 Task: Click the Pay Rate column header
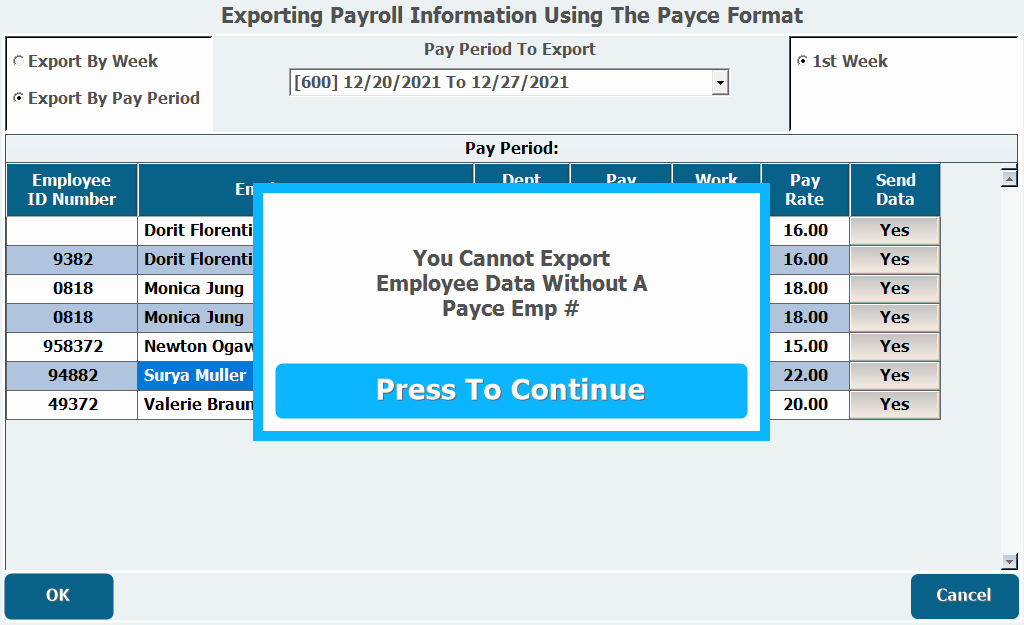tap(805, 190)
